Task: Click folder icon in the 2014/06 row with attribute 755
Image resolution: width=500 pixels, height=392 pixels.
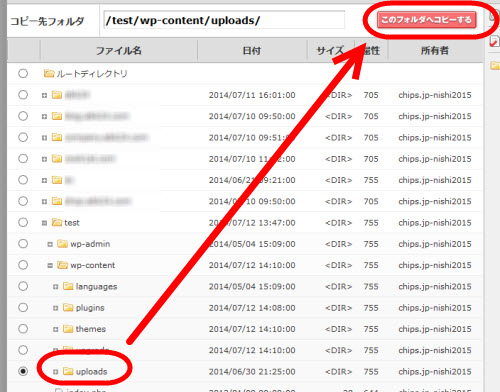Action: [57, 180]
